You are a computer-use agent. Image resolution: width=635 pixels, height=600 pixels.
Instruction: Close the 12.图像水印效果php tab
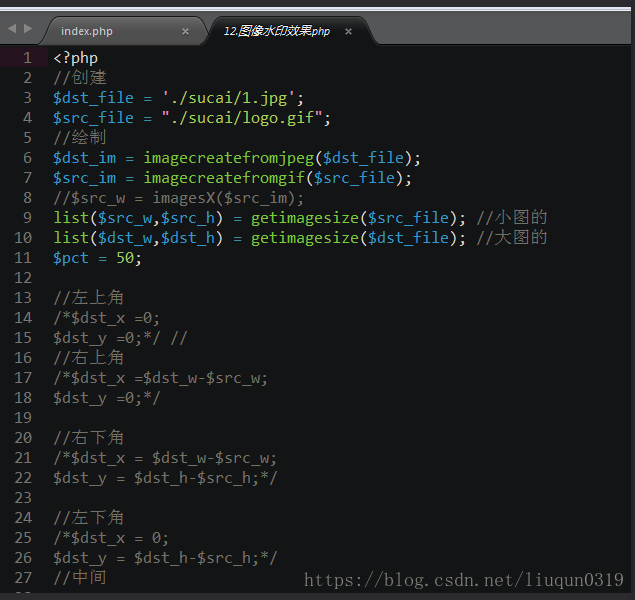pos(348,32)
